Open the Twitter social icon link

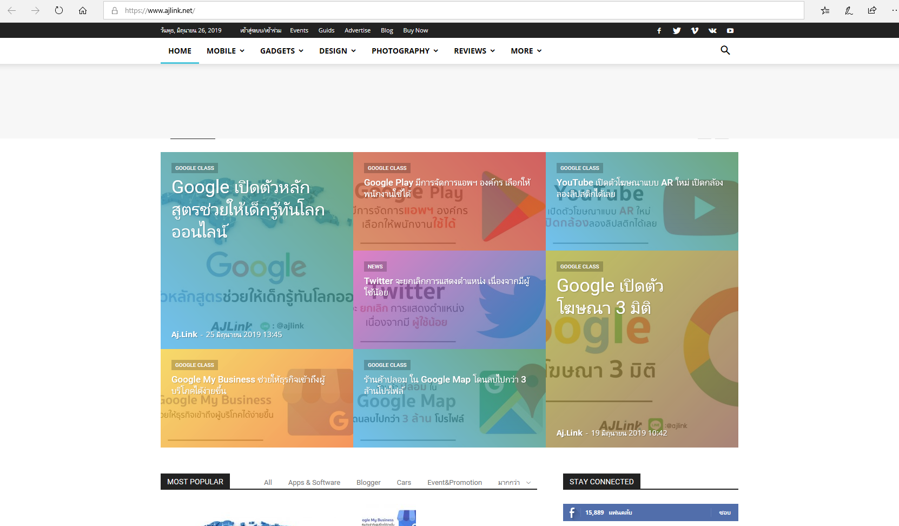(x=677, y=31)
